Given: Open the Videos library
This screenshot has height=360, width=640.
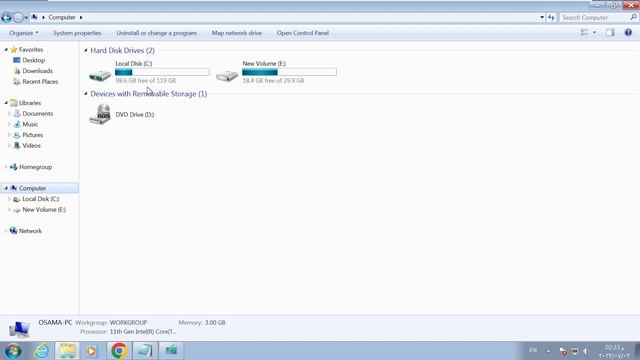Looking at the screenshot, I should click(31, 145).
